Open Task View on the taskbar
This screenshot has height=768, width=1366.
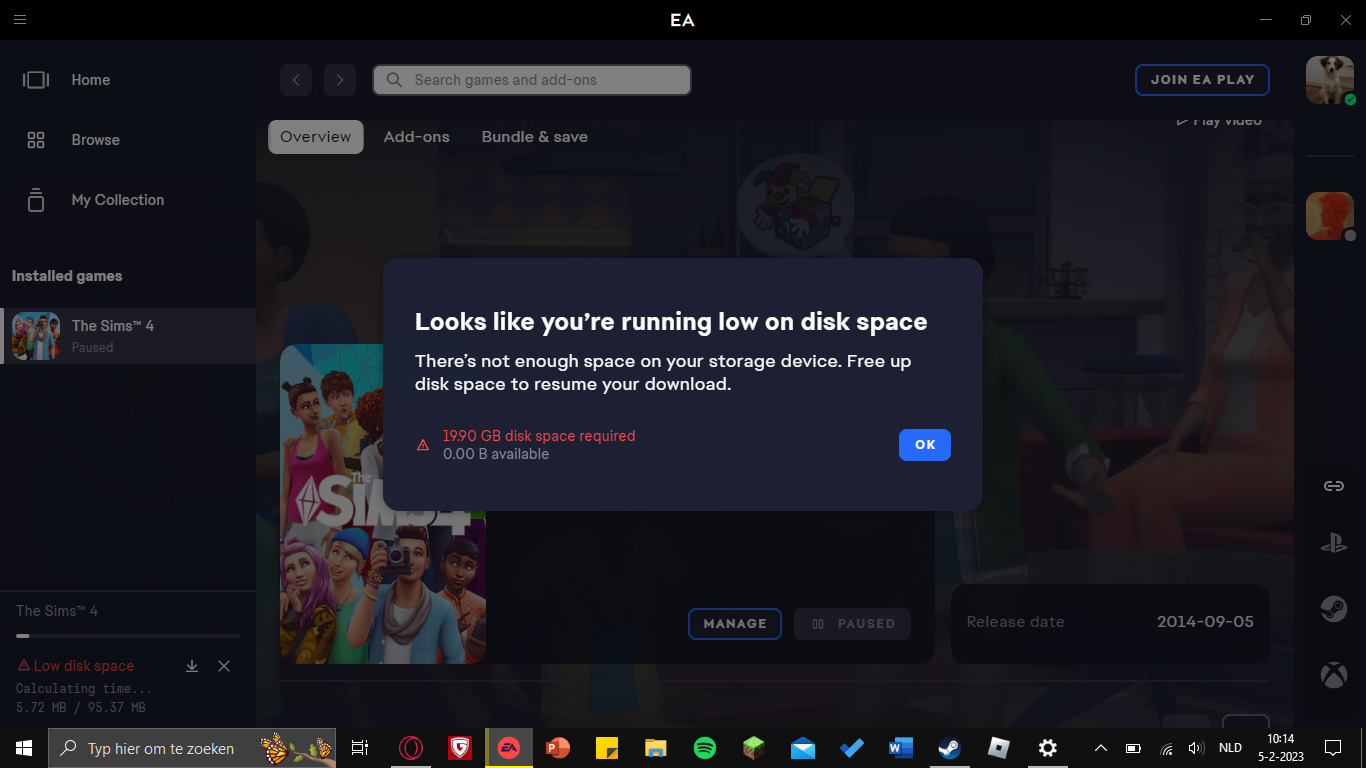pos(360,748)
